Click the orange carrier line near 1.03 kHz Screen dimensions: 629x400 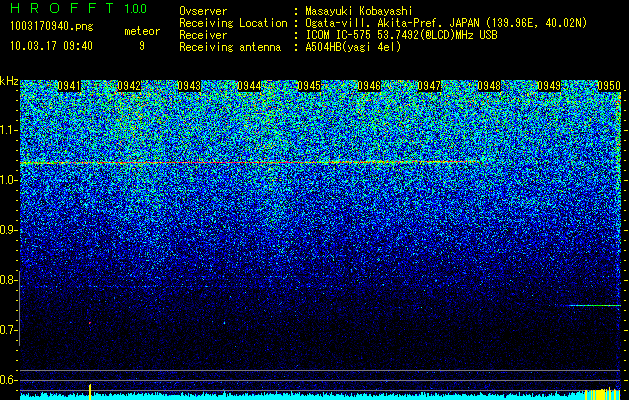[249, 162]
